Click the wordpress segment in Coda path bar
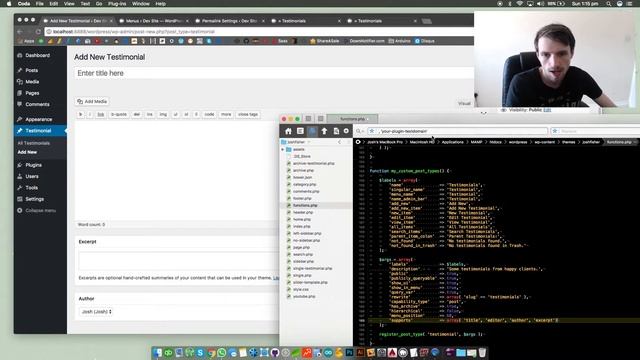This screenshot has height=360, width=640. [518, 142]
